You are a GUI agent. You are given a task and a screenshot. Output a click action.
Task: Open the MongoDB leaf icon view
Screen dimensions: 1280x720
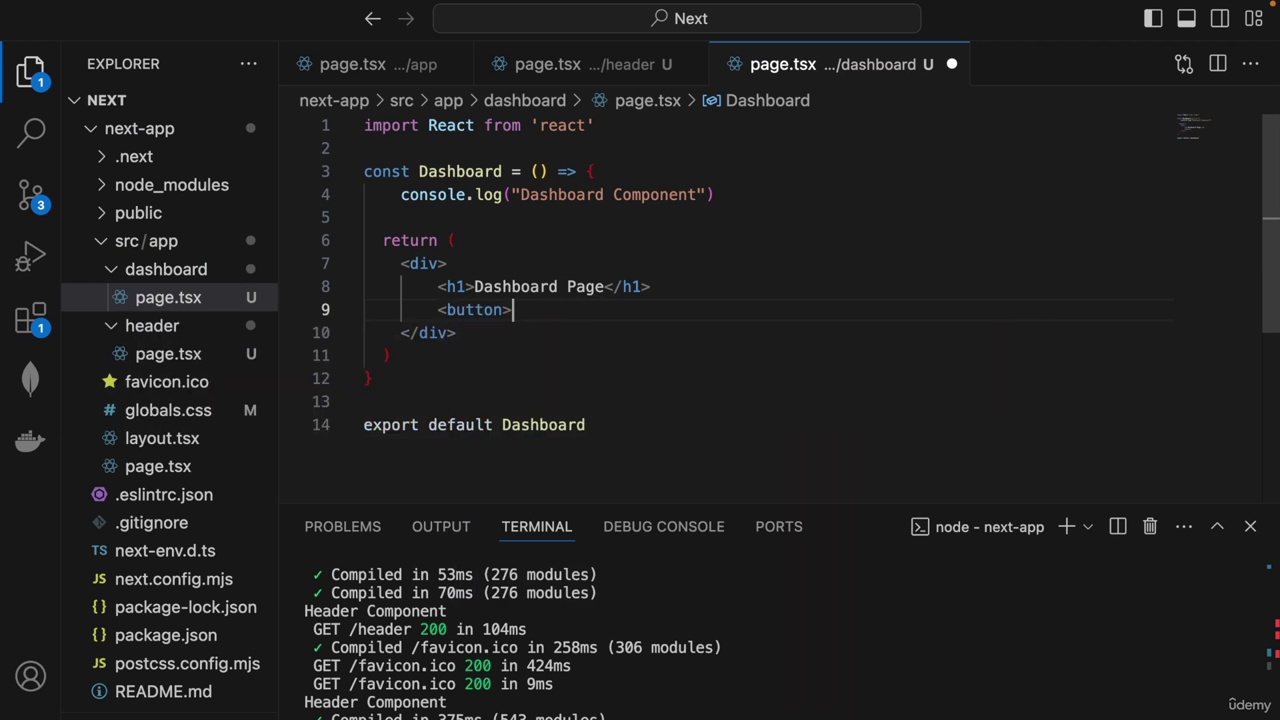[31, 379]
